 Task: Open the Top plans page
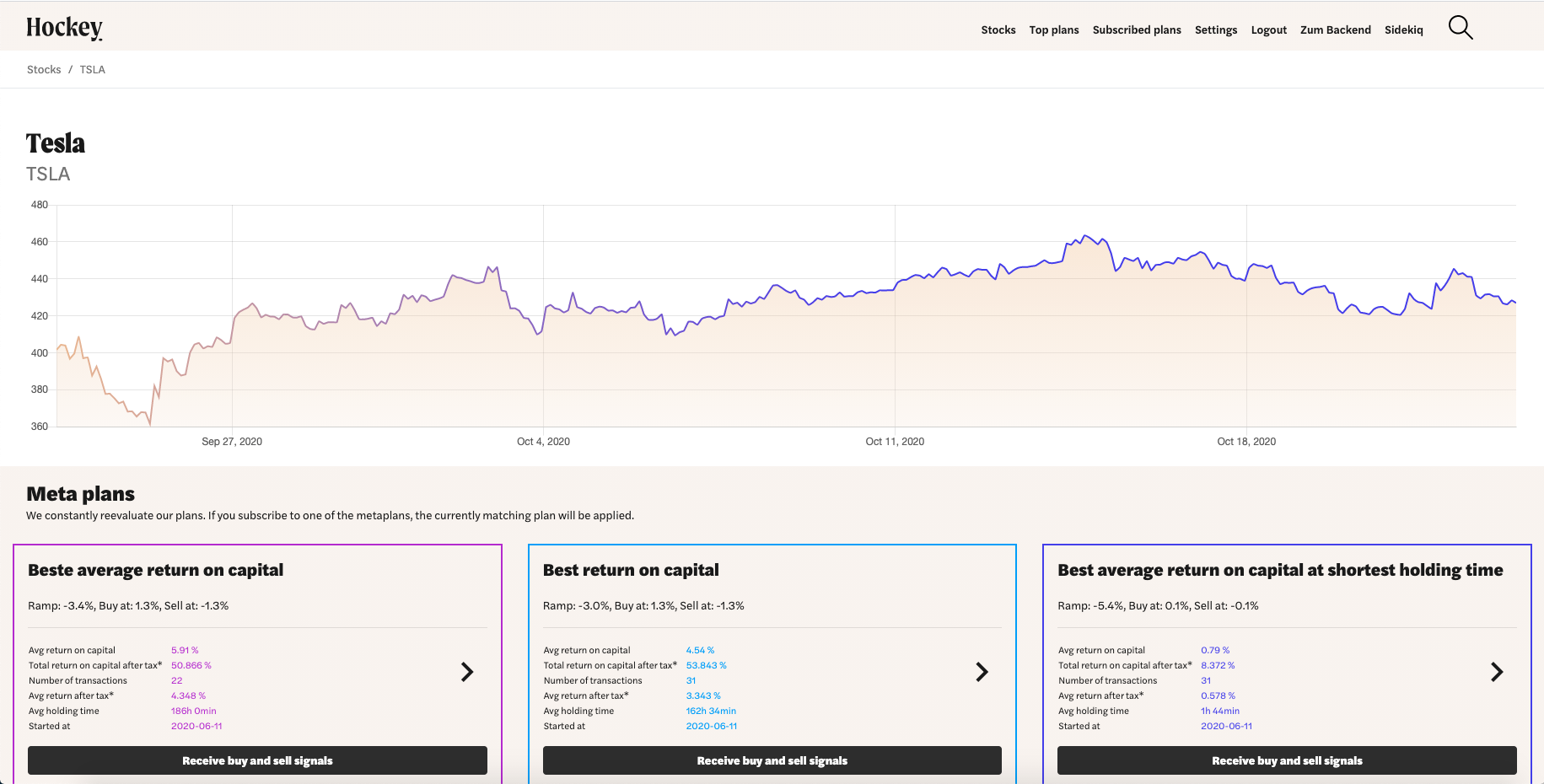1054,30
